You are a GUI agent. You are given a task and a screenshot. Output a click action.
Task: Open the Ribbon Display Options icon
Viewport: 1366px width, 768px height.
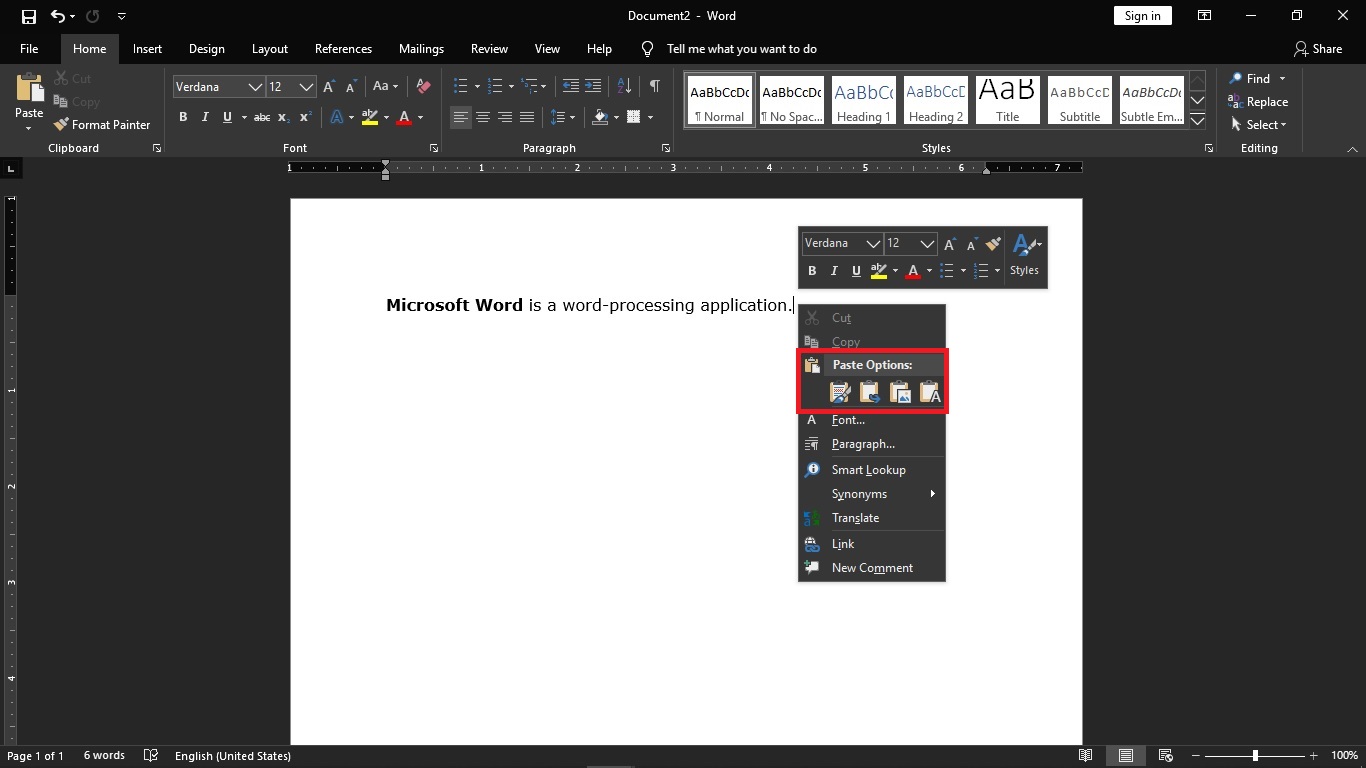[x=1205, y=16]
